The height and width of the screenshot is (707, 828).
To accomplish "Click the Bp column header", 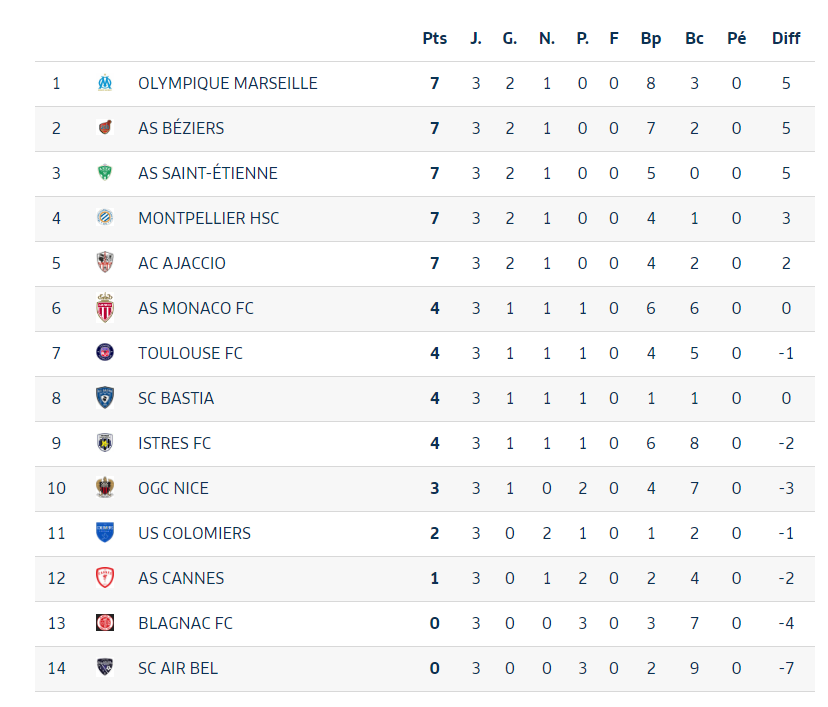I will click(651, 38).
